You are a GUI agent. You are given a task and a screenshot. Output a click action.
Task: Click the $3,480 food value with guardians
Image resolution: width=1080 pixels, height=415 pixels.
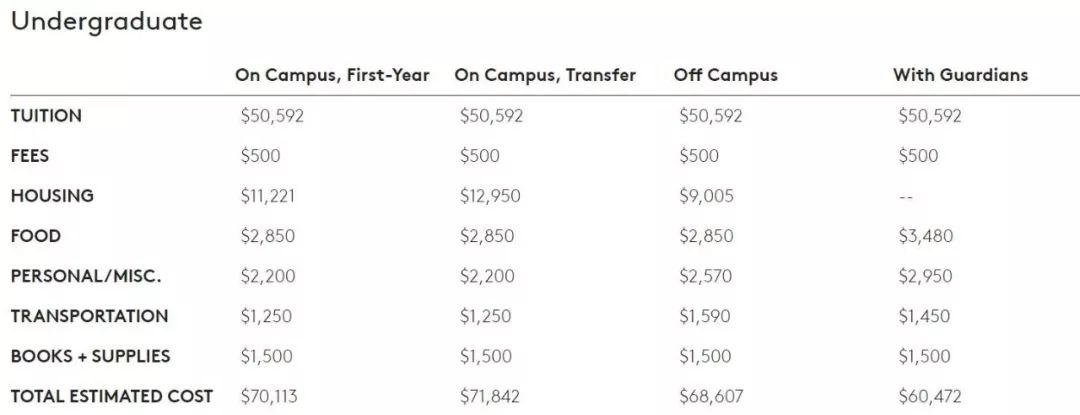tap(925, 236)
